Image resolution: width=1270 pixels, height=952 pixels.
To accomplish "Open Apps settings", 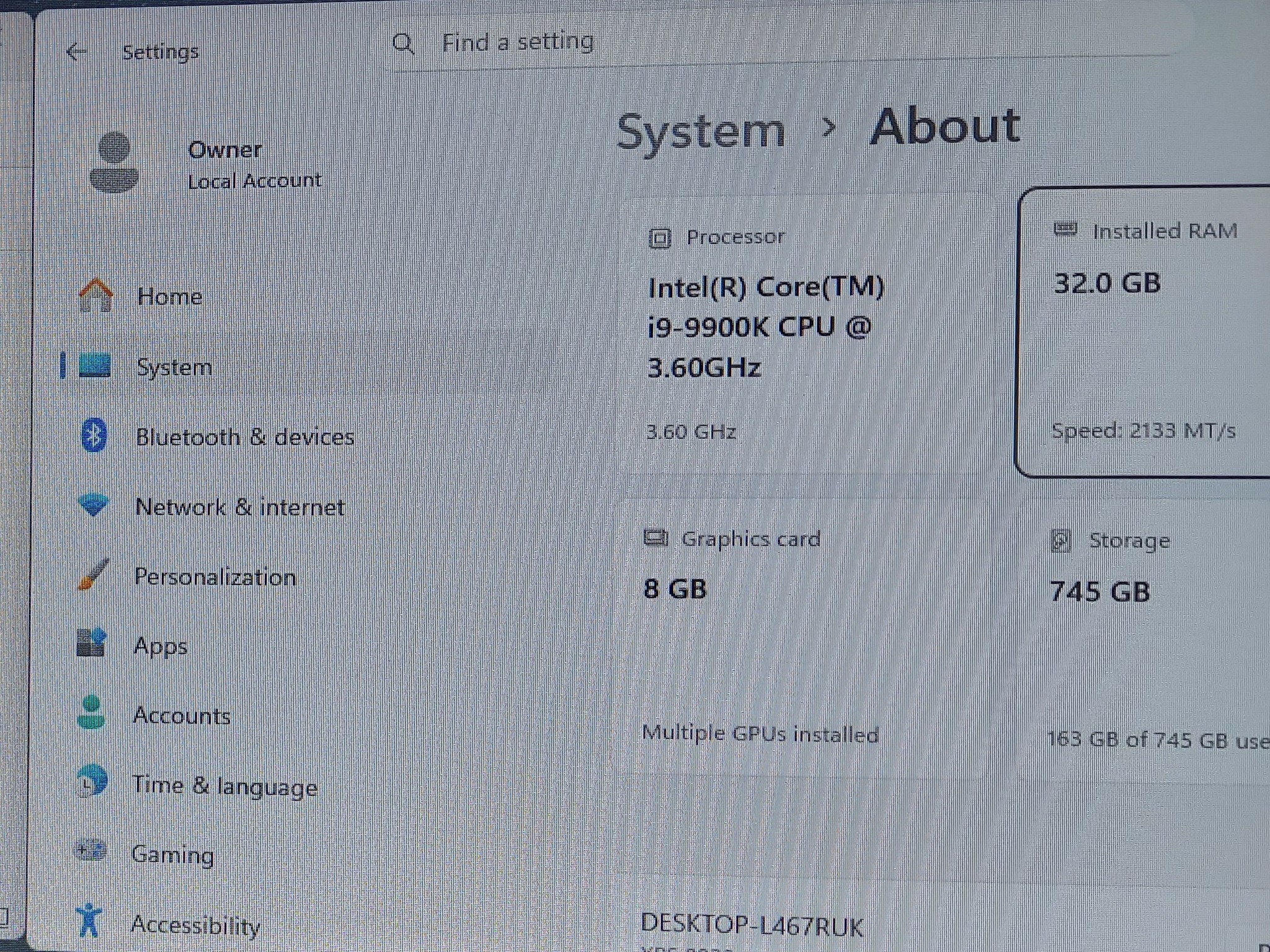I will pos(160,646).
